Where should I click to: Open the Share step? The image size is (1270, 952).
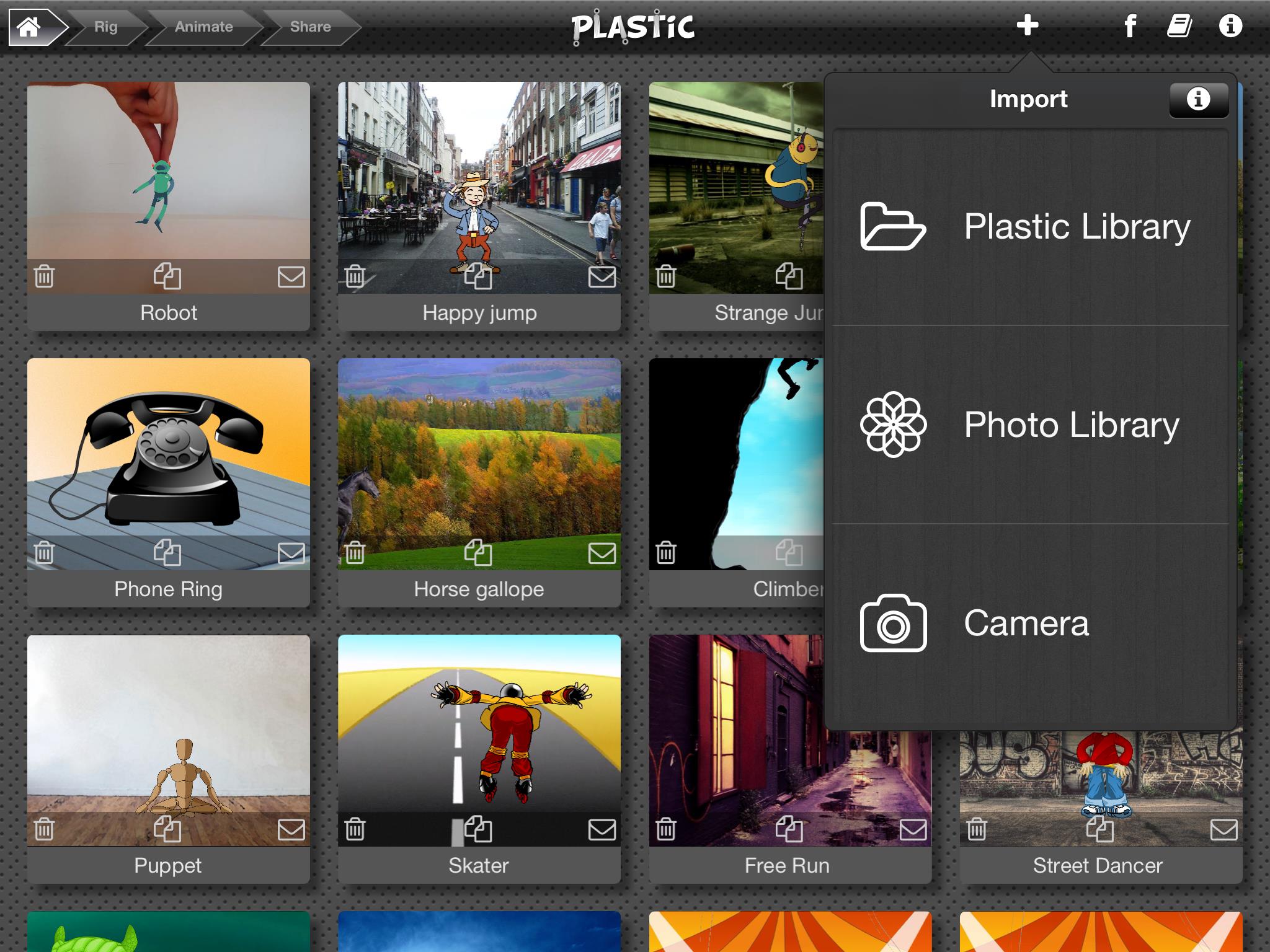(x=311, y=27)
